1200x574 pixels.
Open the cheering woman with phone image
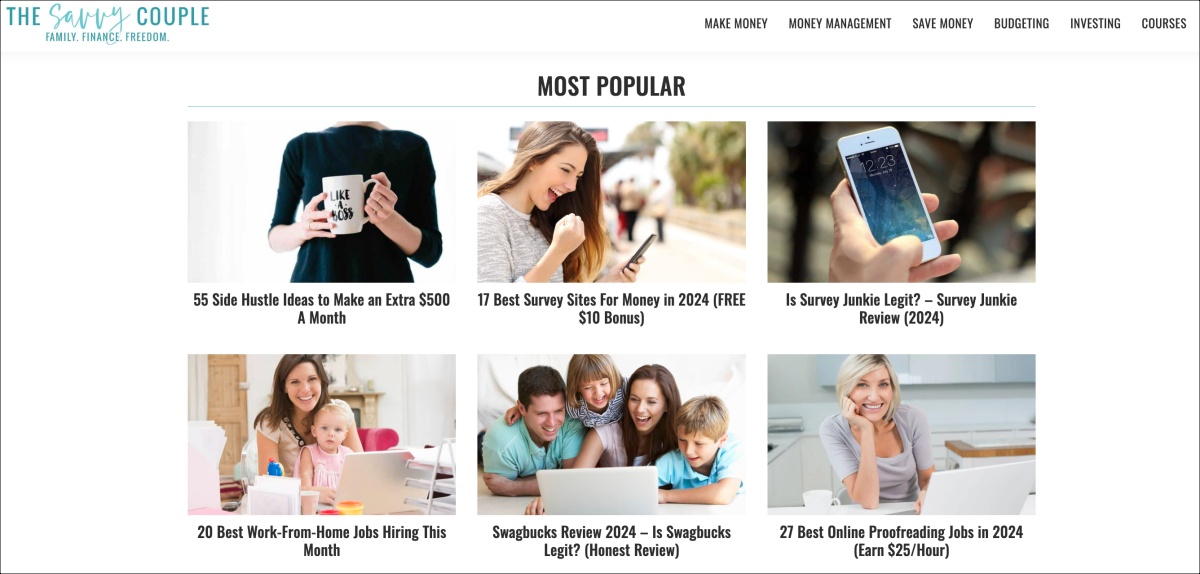(611, 202)
